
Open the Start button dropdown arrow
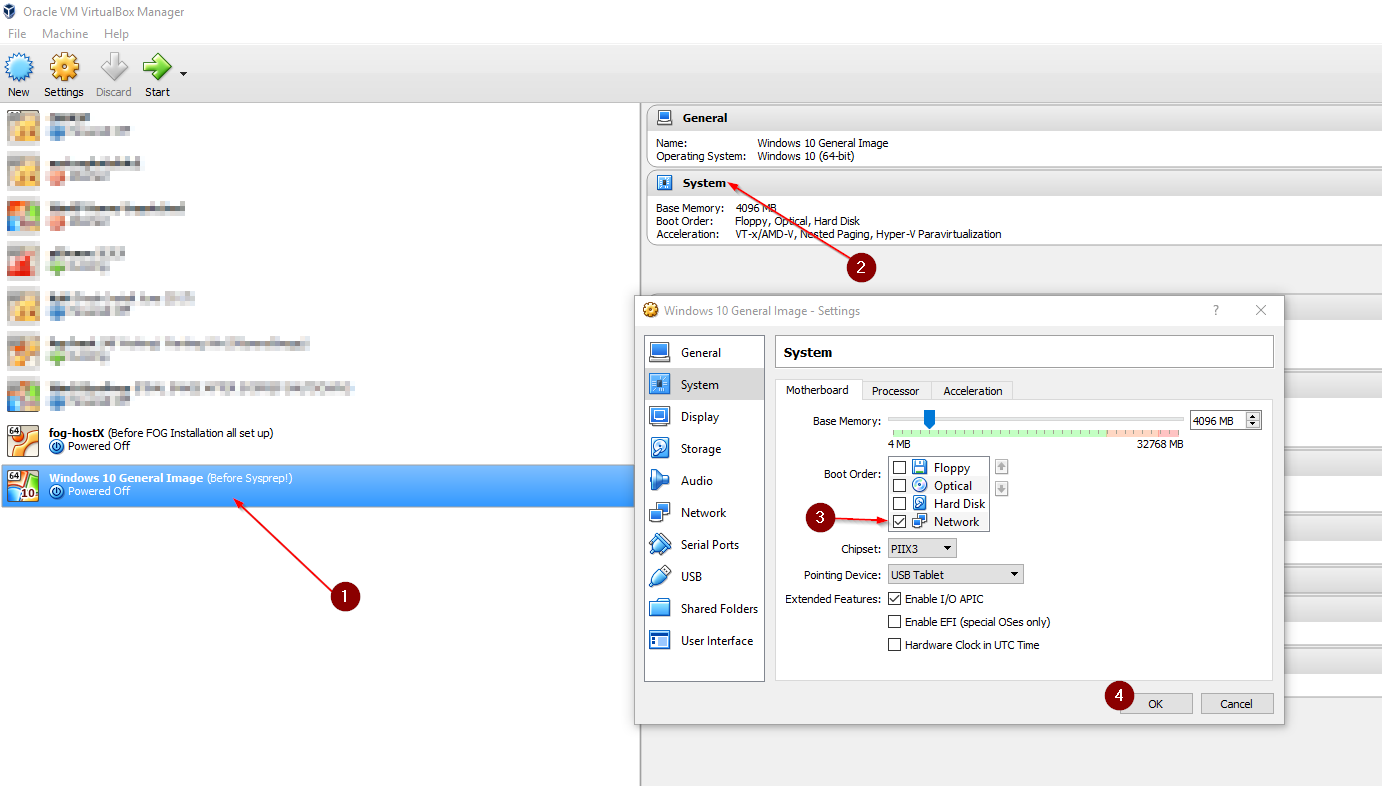(x=183, y=73)
